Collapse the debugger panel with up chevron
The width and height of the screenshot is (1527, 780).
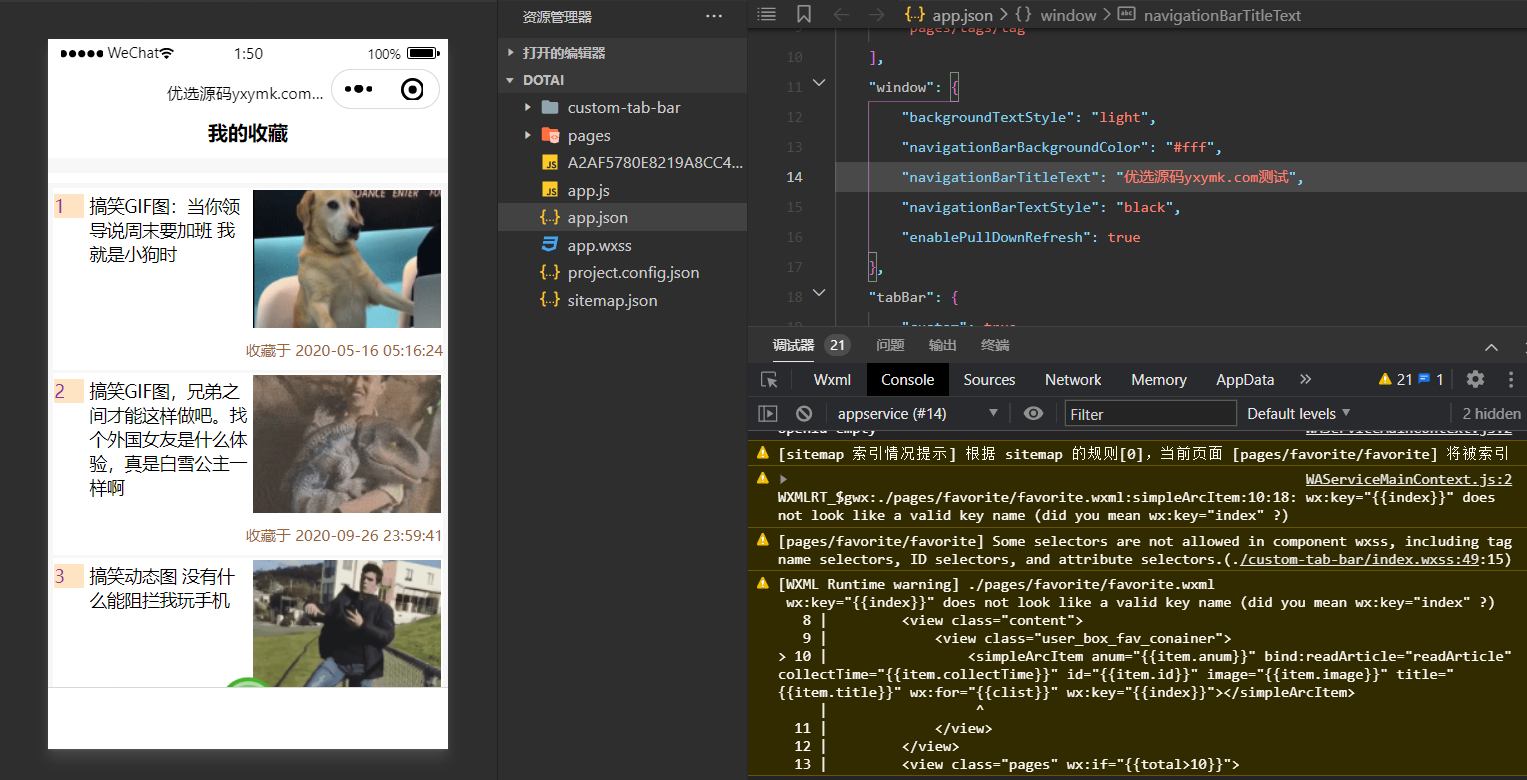(1491, 347)
